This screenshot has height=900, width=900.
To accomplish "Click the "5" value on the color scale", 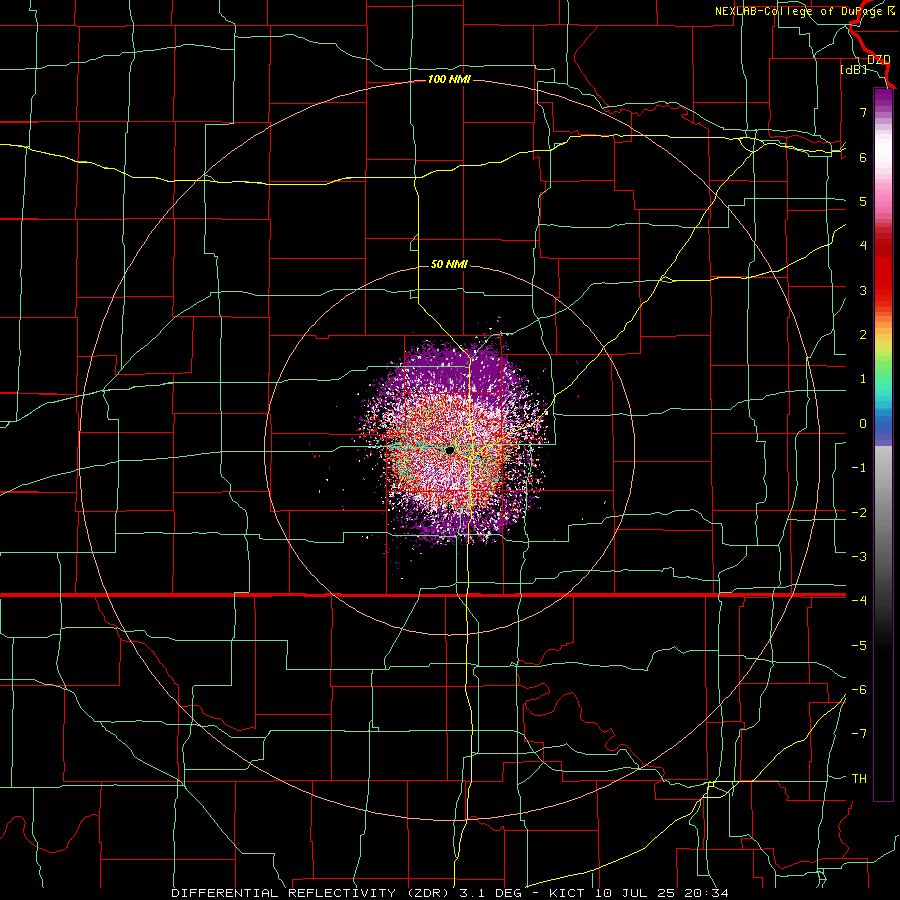I will pos(863,201).
